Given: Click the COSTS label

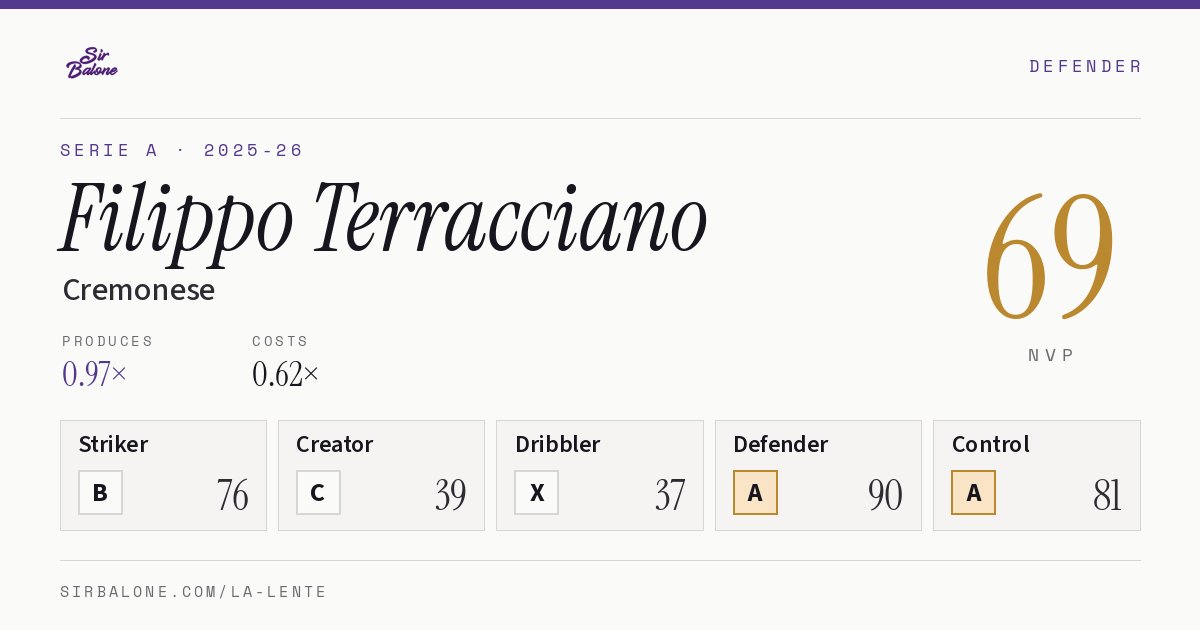Looking at the screenshot, I should click(x=281, y=341).
